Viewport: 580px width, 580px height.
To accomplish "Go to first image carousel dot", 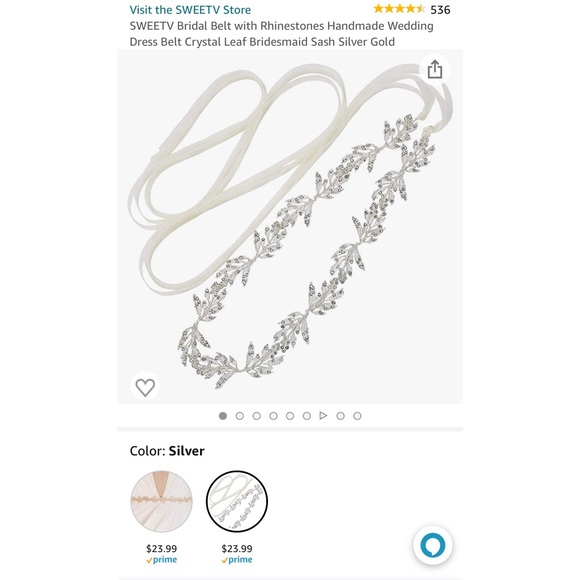I will coord(223,416).
